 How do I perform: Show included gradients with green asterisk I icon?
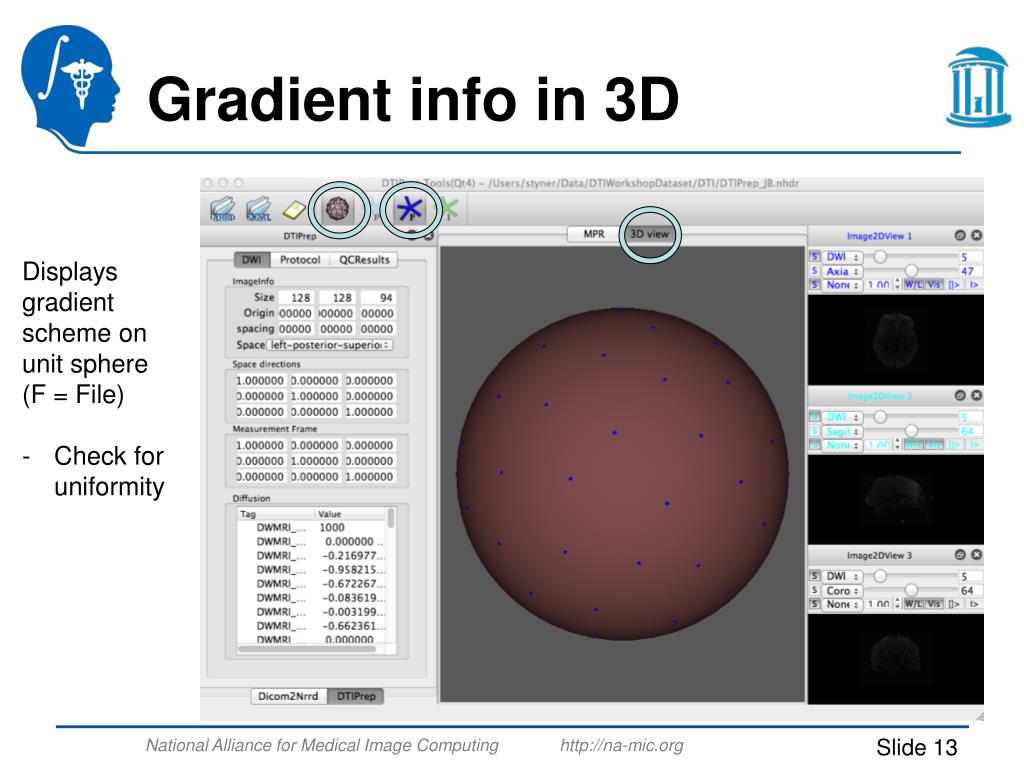(x=450, y=209)
